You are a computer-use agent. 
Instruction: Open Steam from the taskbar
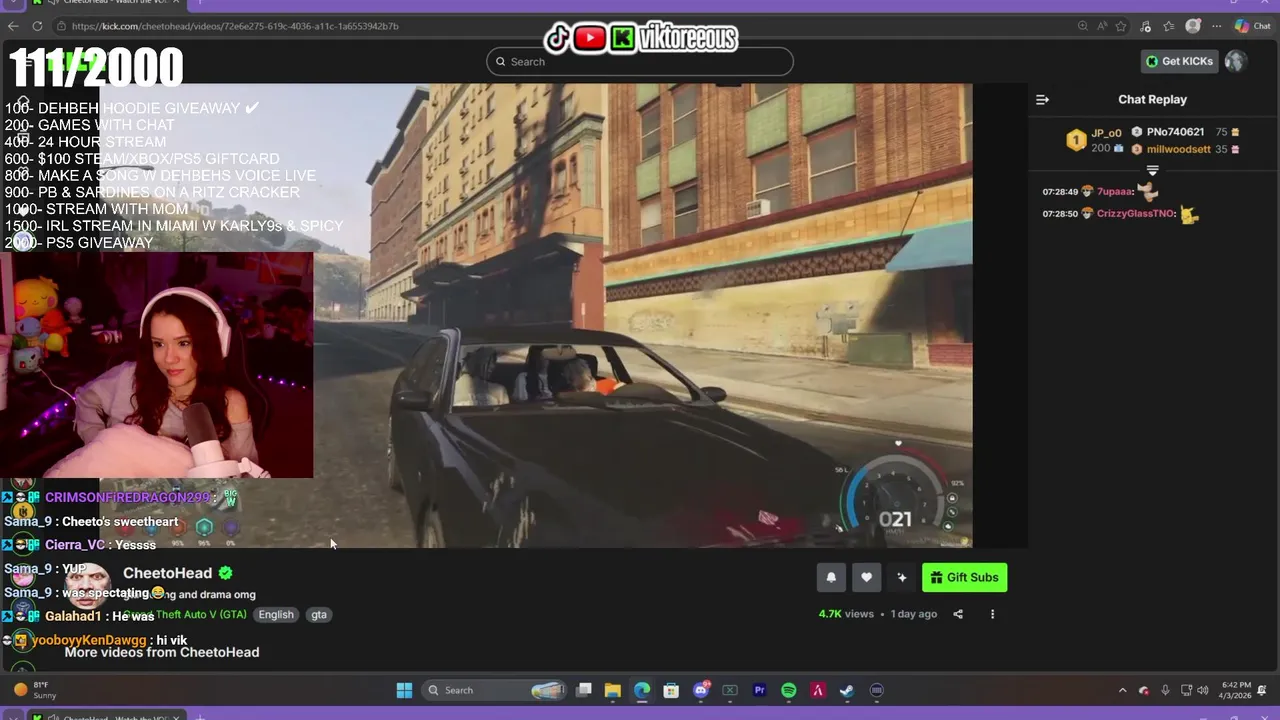pos(847,690)
